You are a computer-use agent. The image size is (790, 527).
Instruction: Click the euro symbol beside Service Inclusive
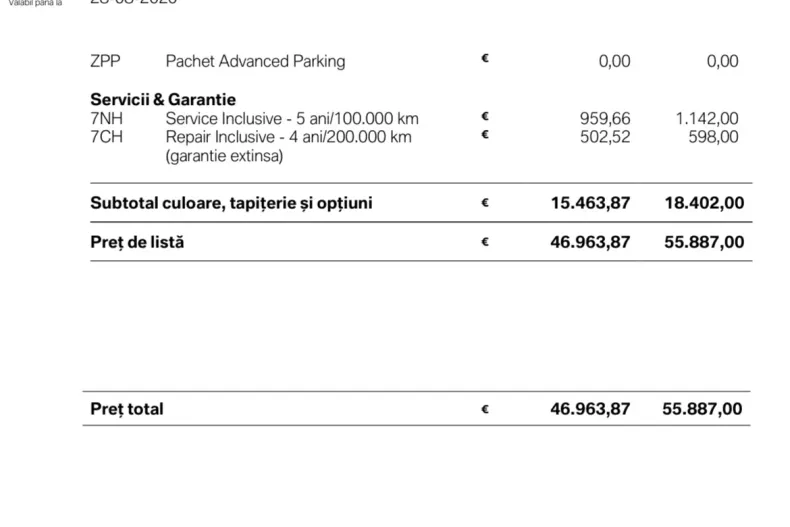click(x=485, y=117)
